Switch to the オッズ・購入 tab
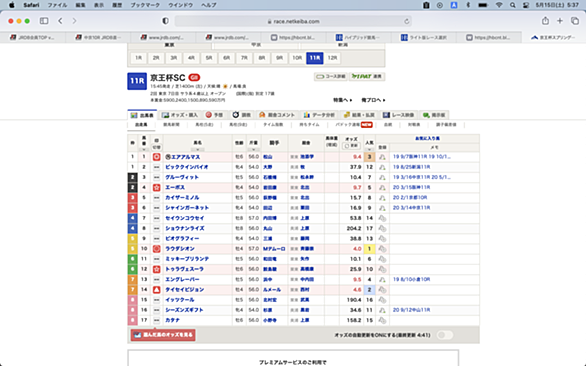Screen dimensions: 586x366 click(x=180, y=115)
